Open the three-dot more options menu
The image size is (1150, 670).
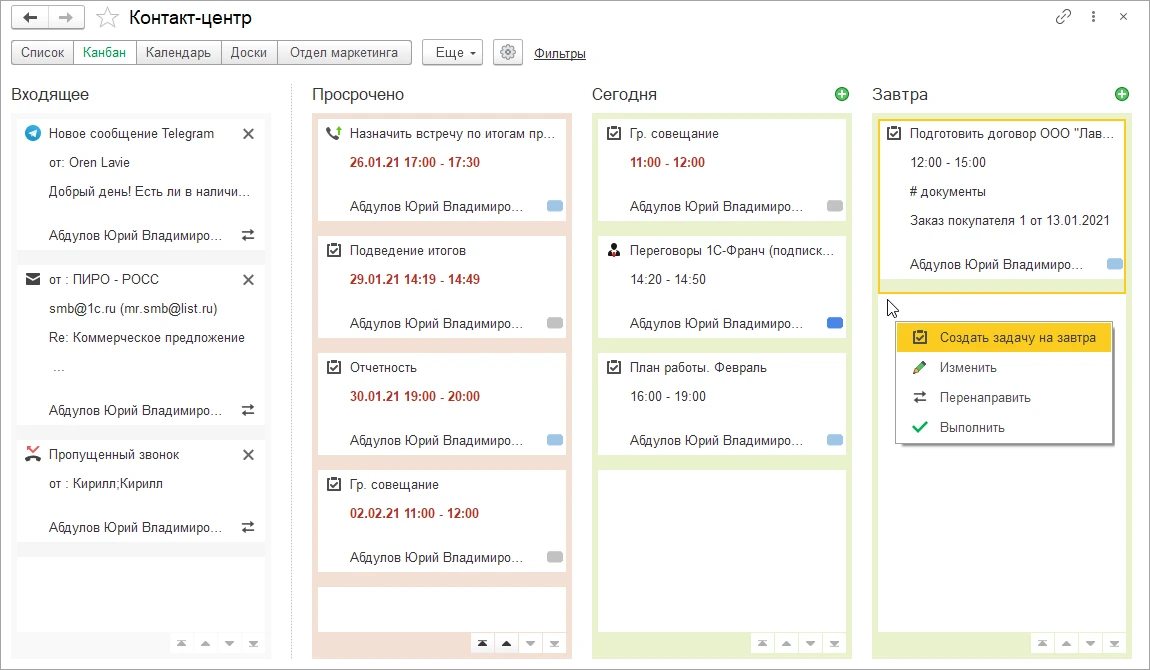(x=1094, y=18)
